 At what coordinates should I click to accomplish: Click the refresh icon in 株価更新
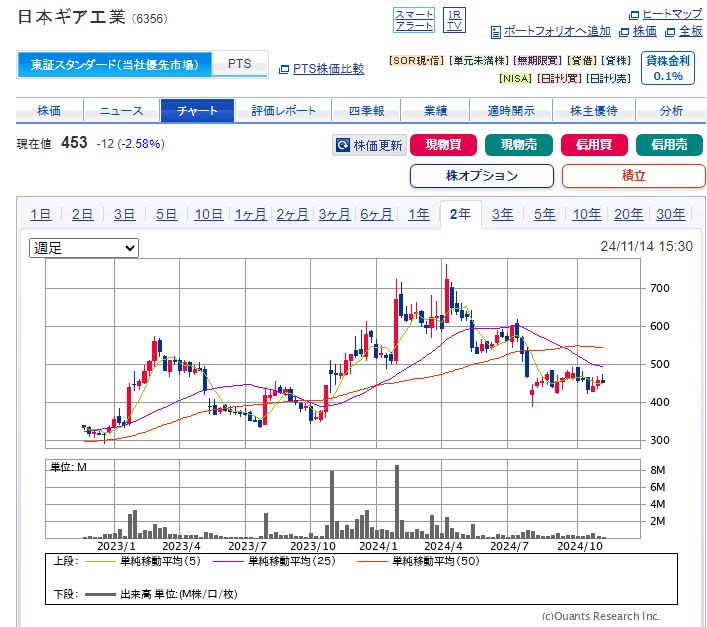pyautogui.click(x=343, y=145)
